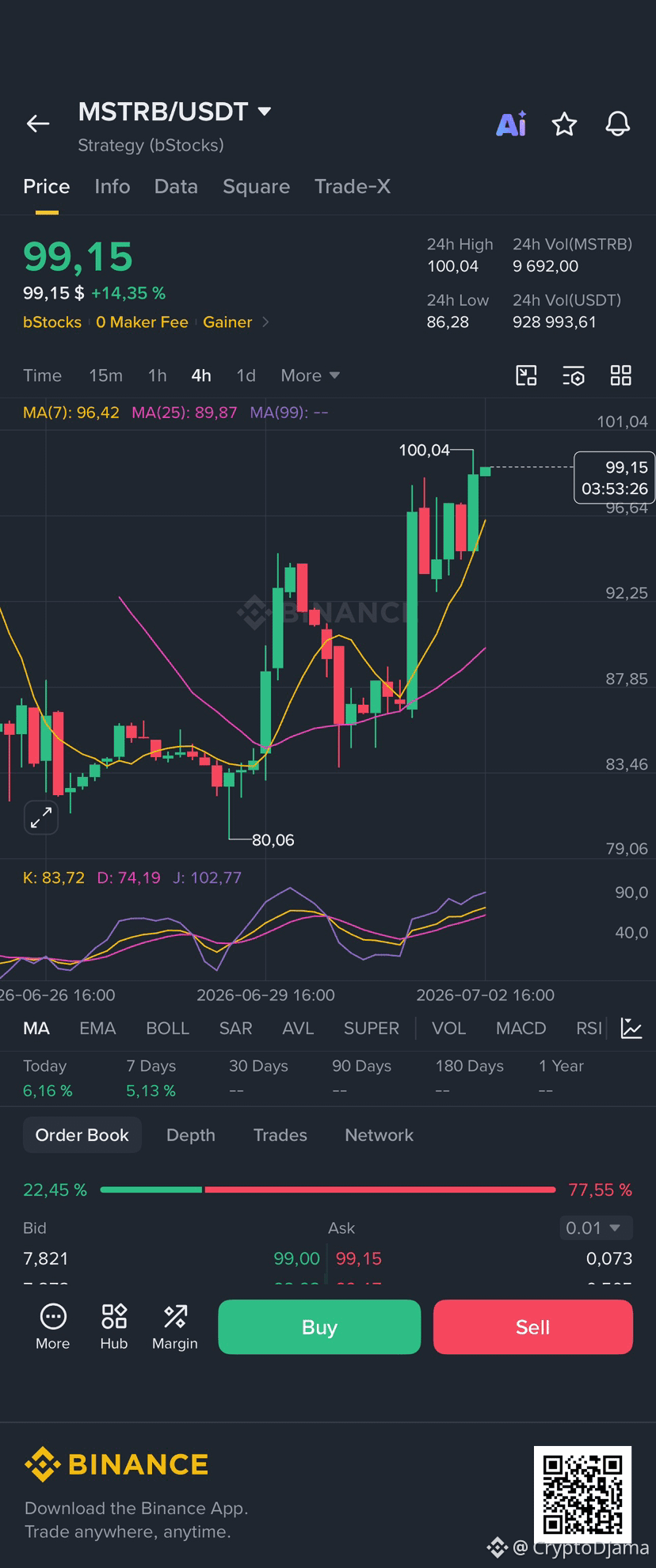Screen dimensions: 656x1568
Task: Tap the K: 83,72 KDJ value
Action: click(54, 877)
